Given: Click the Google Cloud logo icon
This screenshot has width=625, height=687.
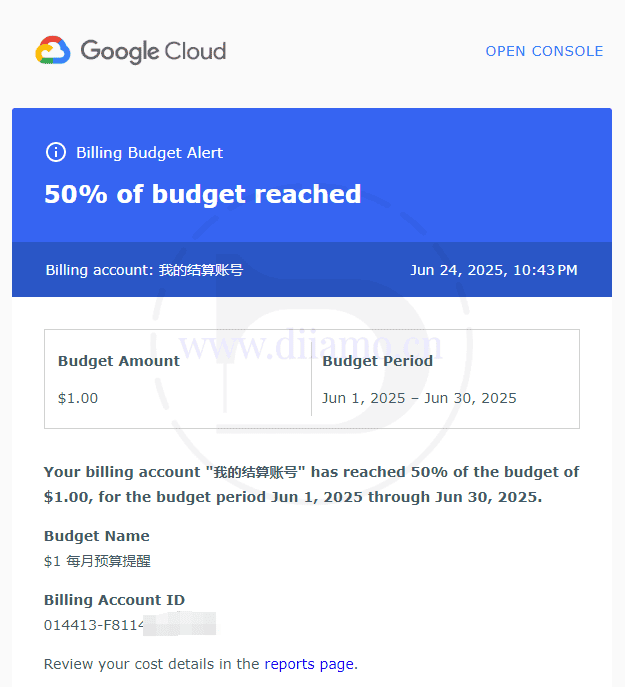Looking at the screenshot, I should click(x=52, y=51).
